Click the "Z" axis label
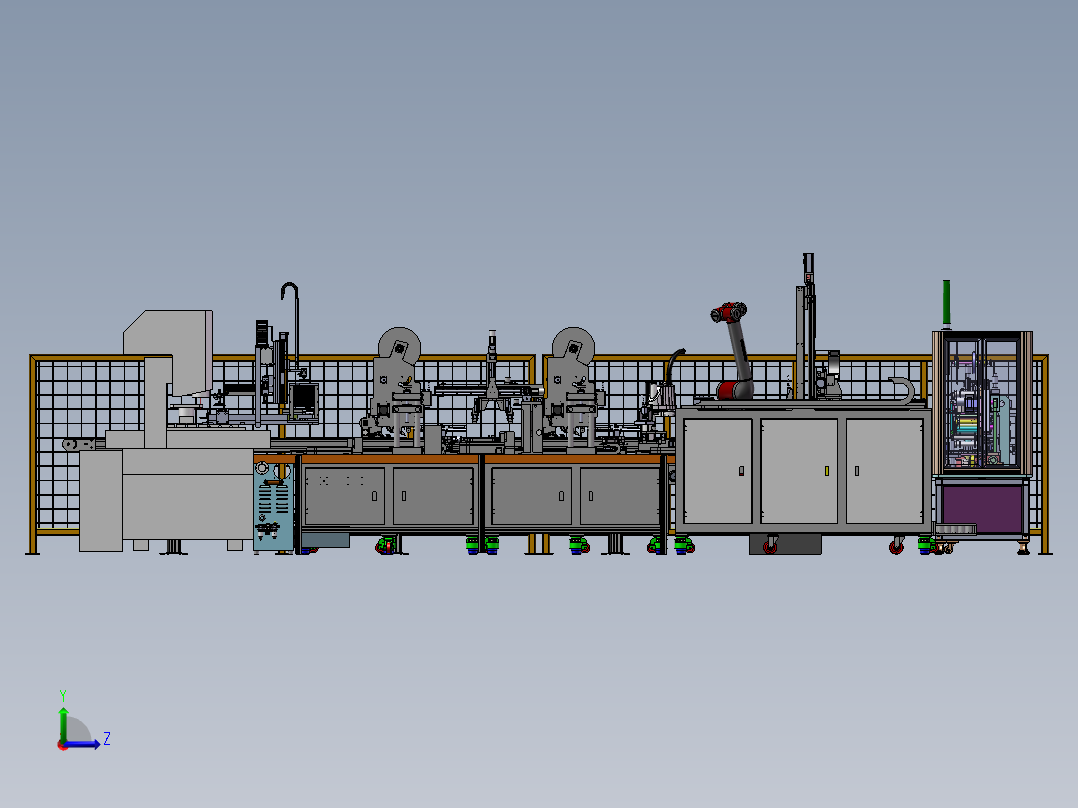 tap(107, 739)
